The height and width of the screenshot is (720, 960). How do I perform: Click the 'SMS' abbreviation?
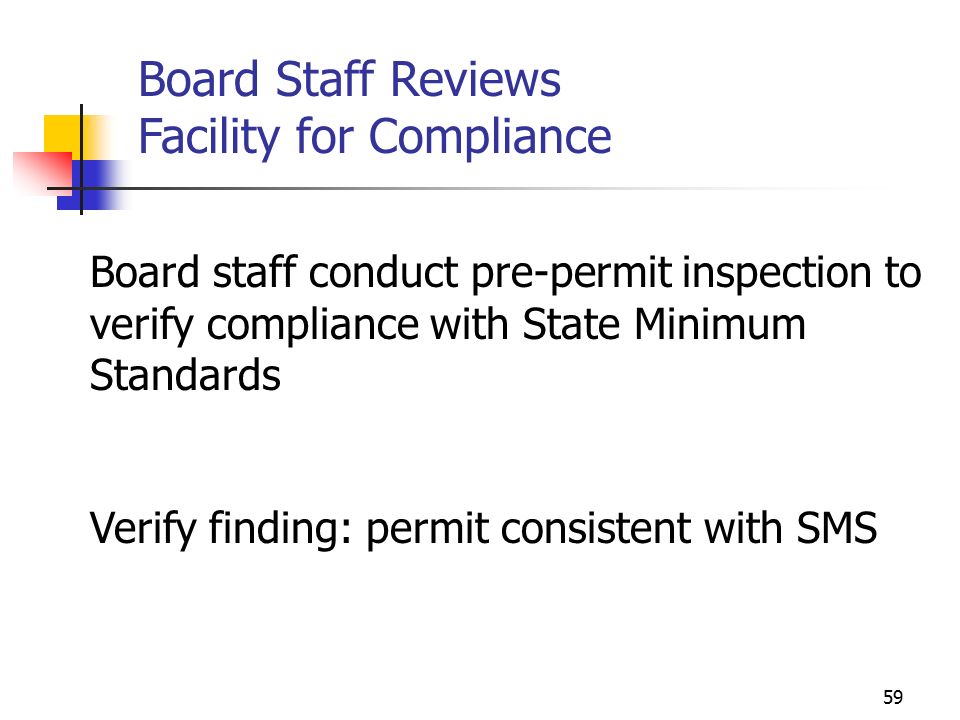836,528
